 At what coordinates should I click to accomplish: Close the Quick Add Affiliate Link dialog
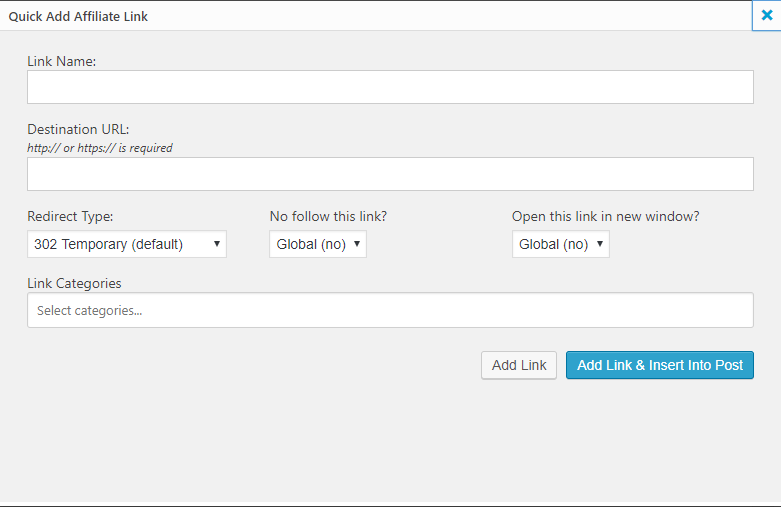point(766,16)
